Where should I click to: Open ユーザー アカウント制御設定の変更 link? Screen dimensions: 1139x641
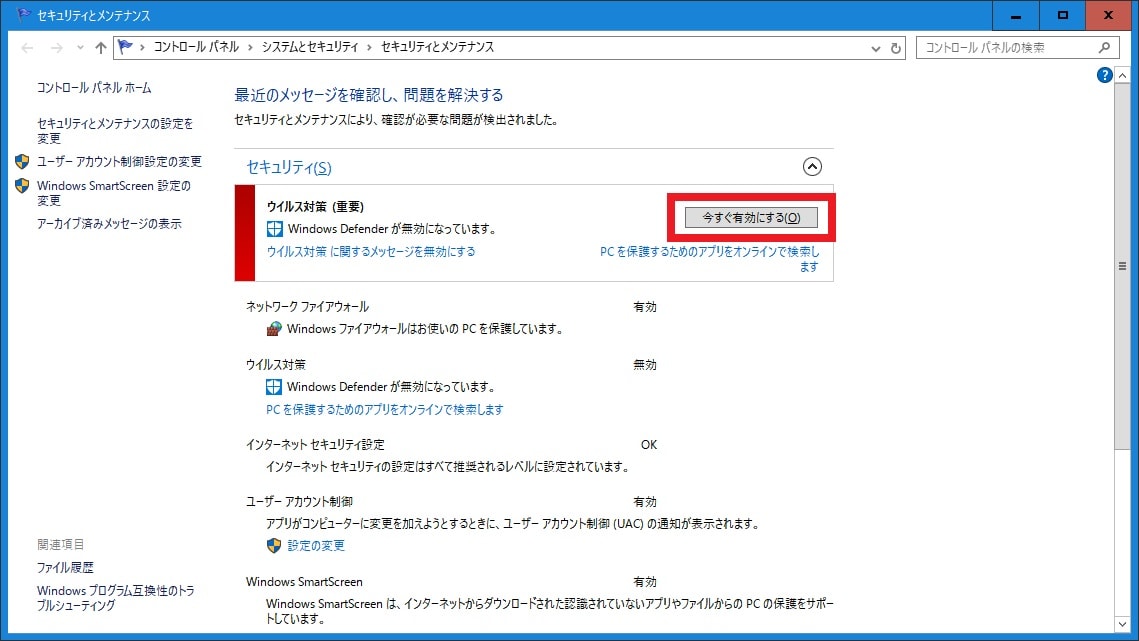coord(119,161)
